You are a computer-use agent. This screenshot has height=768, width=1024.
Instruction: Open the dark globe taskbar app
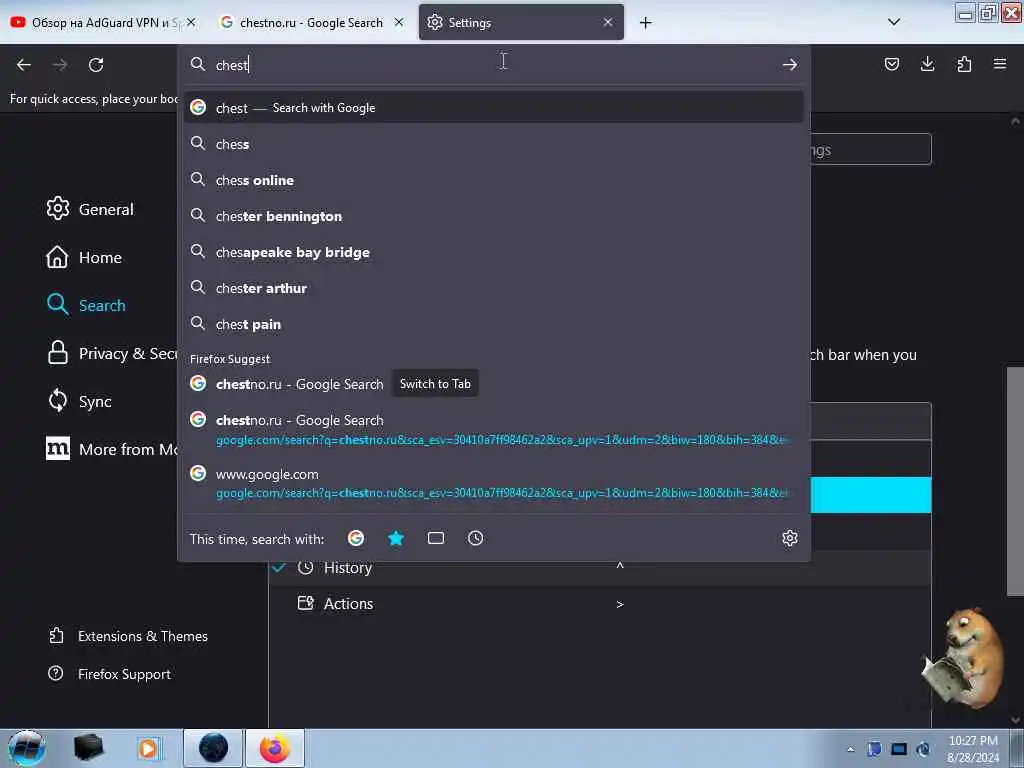click(213, 748)
